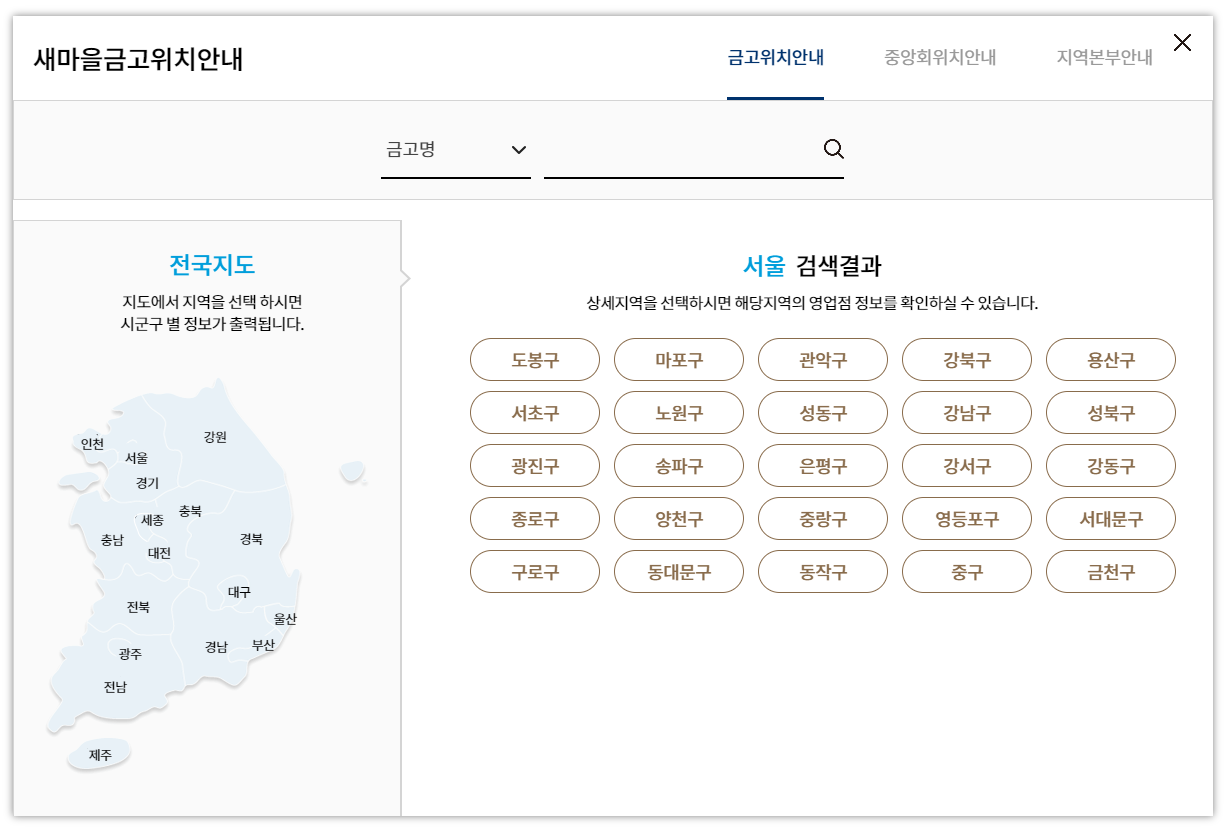Select 관악구 district button

(823, 360)
